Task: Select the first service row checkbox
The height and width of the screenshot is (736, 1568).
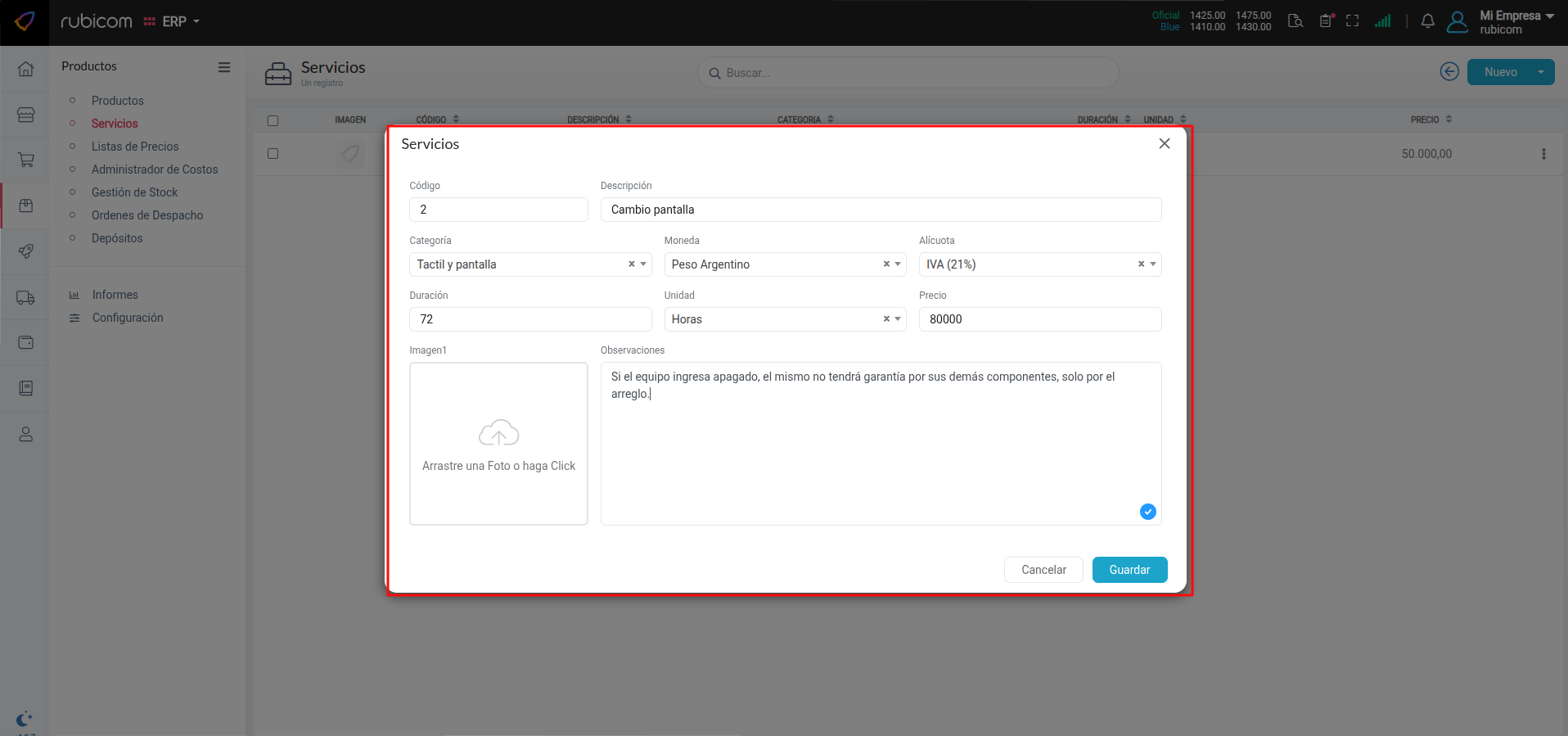Action: (x=273, y=154)
